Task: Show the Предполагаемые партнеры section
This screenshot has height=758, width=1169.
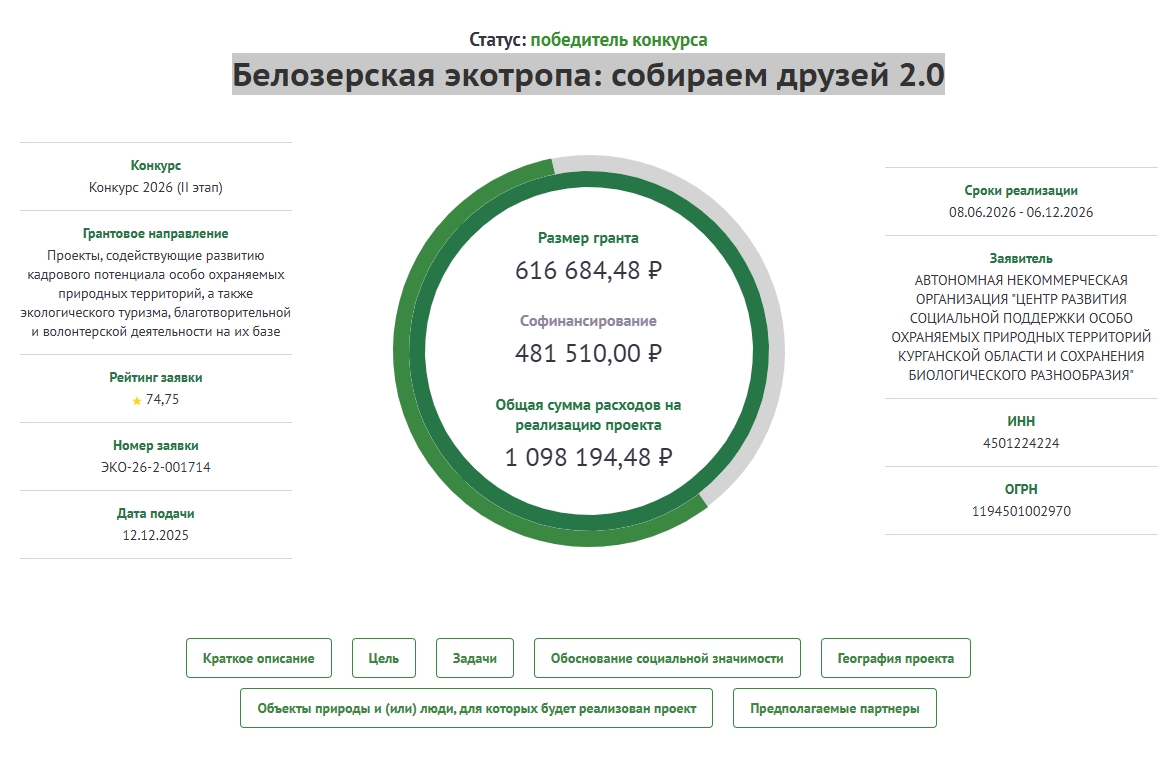Action: [834, 708]
